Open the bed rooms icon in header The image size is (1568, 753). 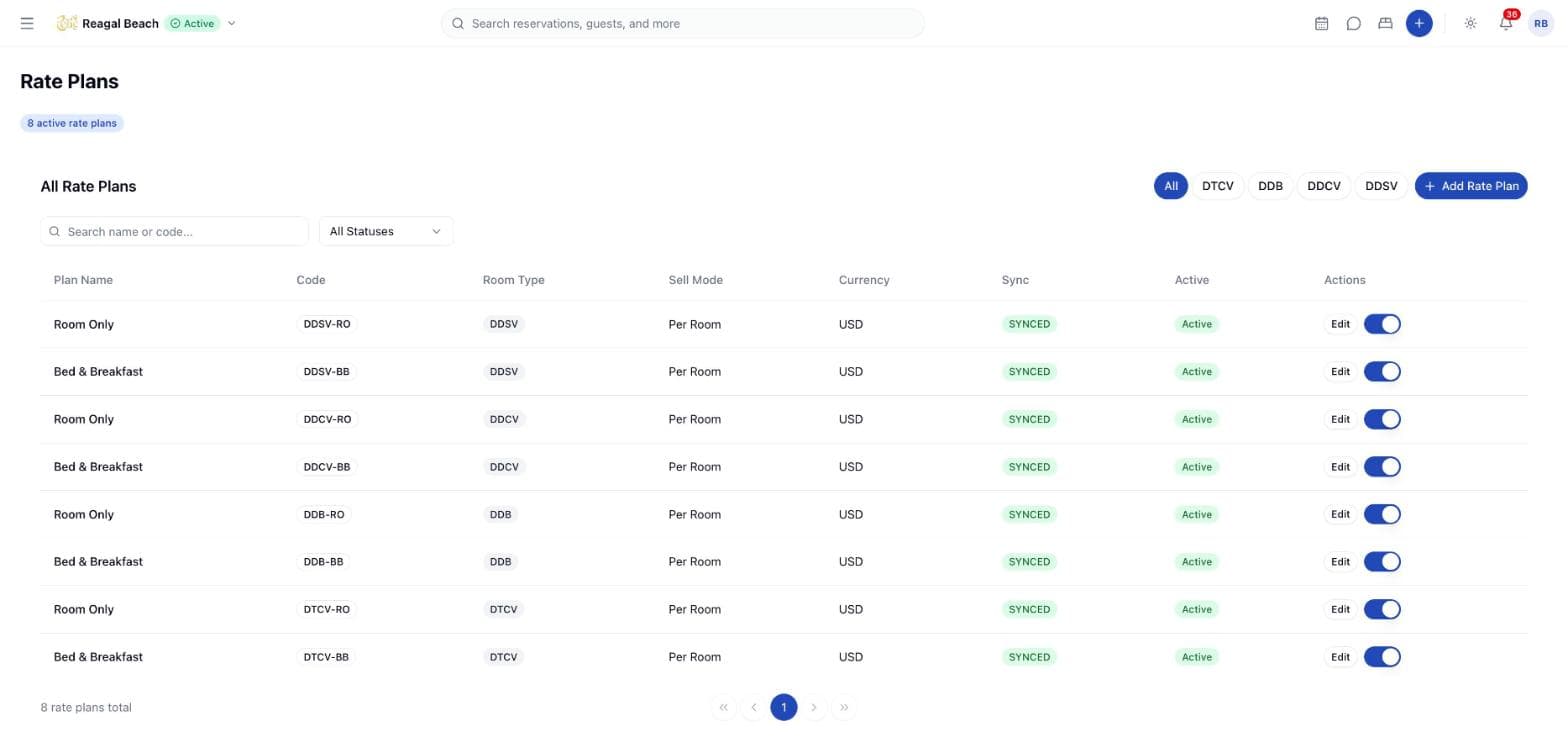tap(1385, 23)
